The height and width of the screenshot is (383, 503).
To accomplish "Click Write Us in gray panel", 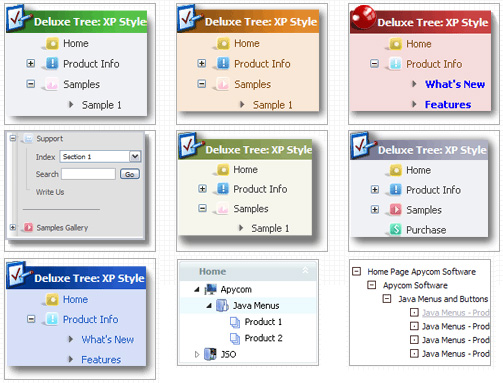I will [x=50, y=192].
